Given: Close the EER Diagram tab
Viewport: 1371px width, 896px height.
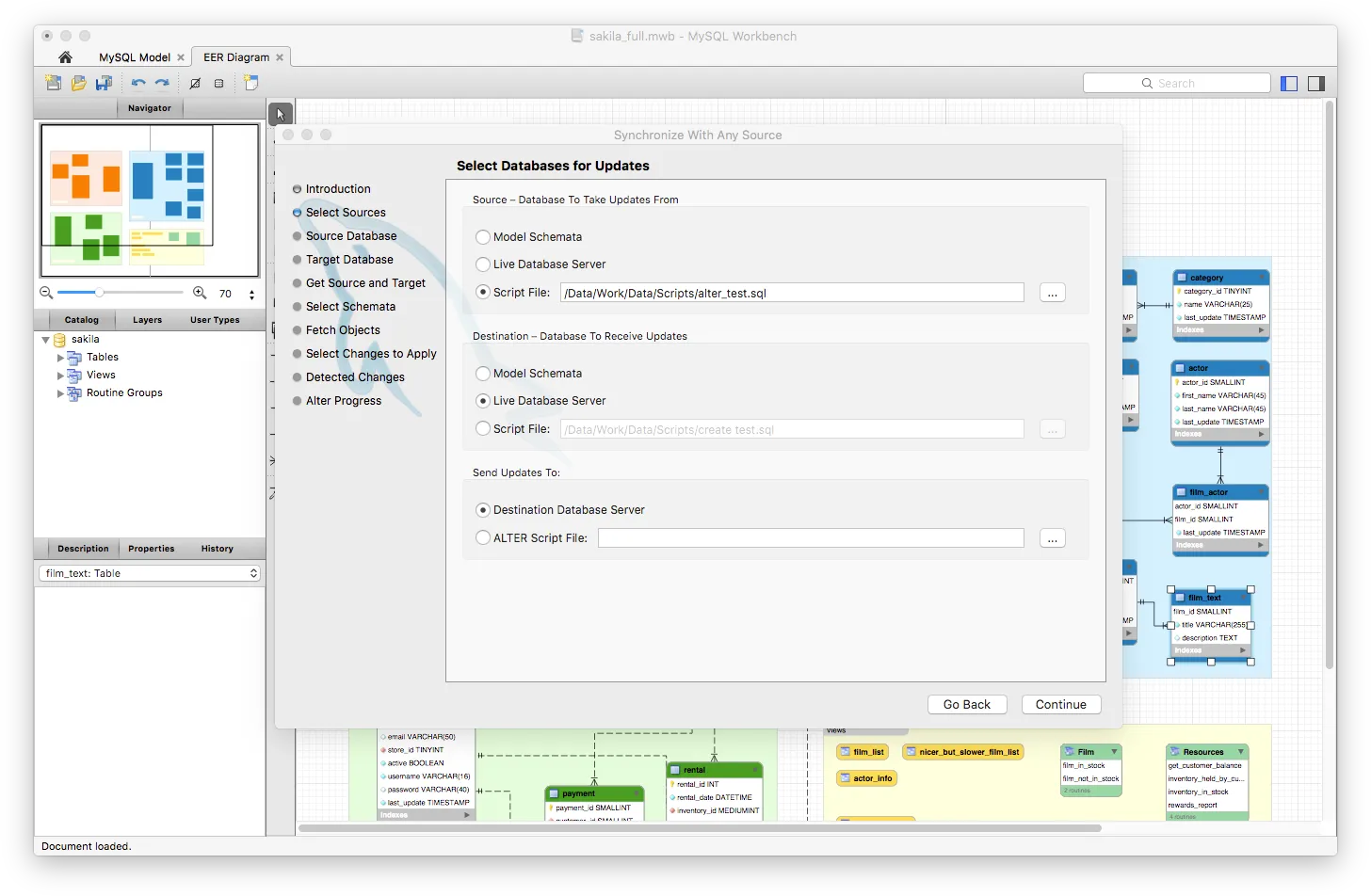Looking at the screenshot, I should (280, 57).
